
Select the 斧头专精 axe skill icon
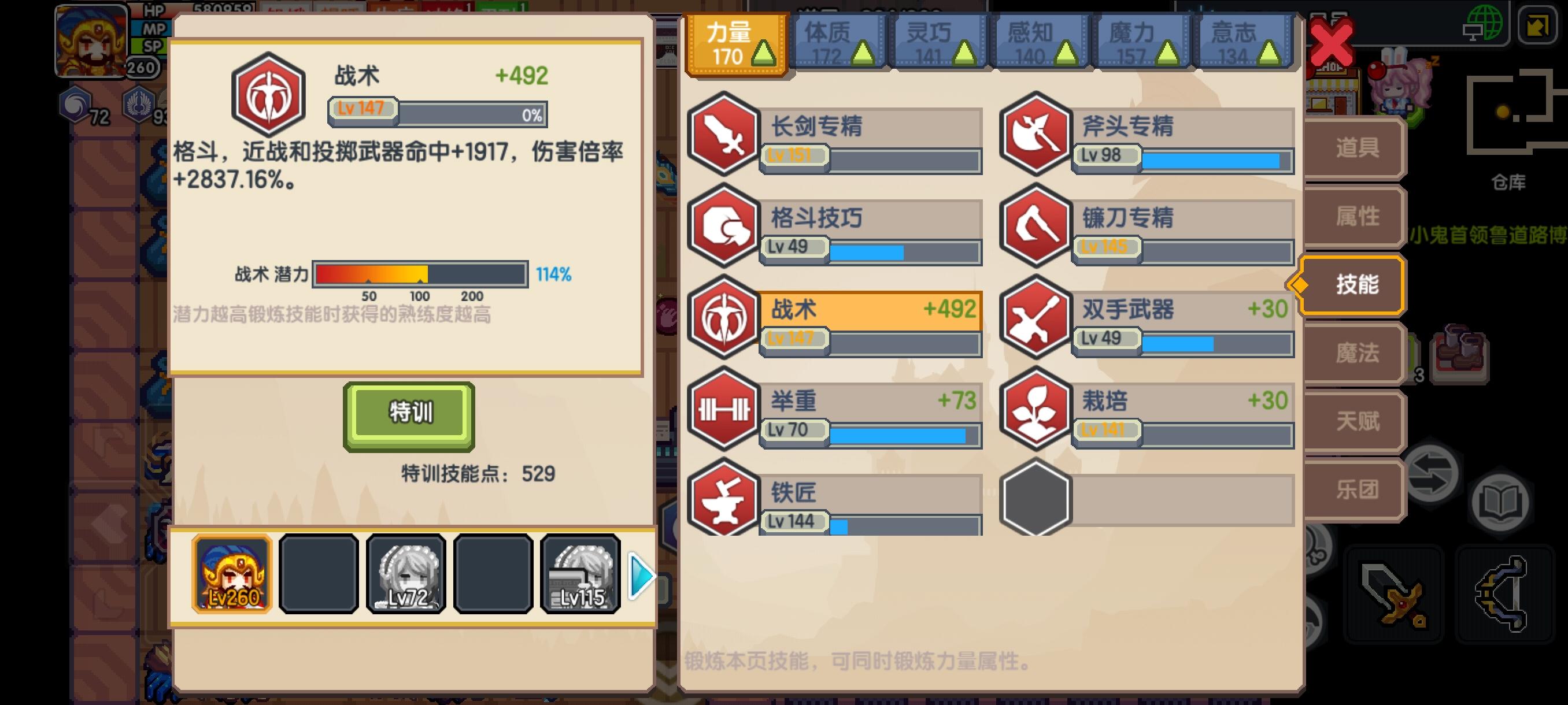1036,134
